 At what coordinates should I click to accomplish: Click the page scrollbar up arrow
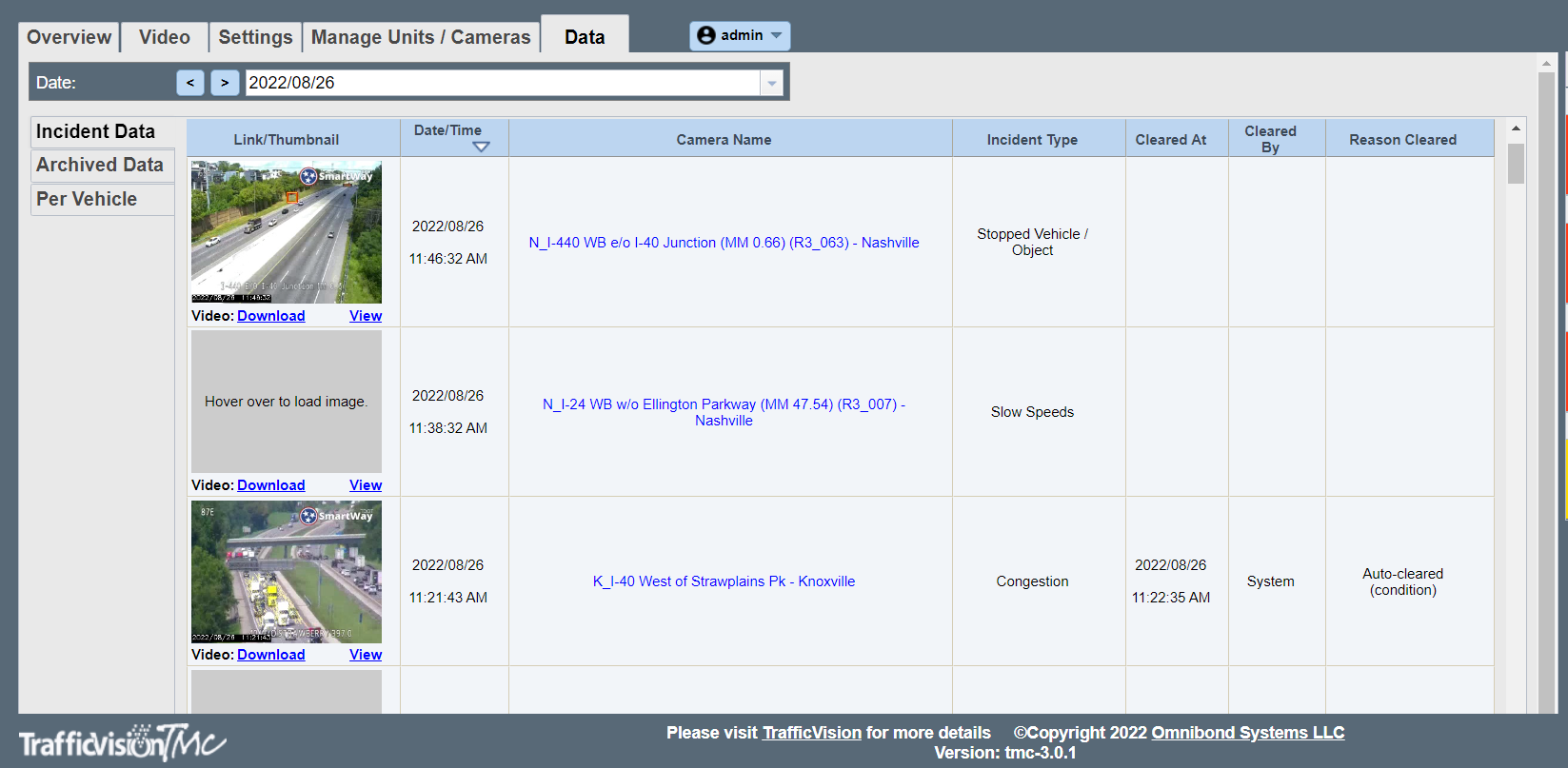point(1546,63)
